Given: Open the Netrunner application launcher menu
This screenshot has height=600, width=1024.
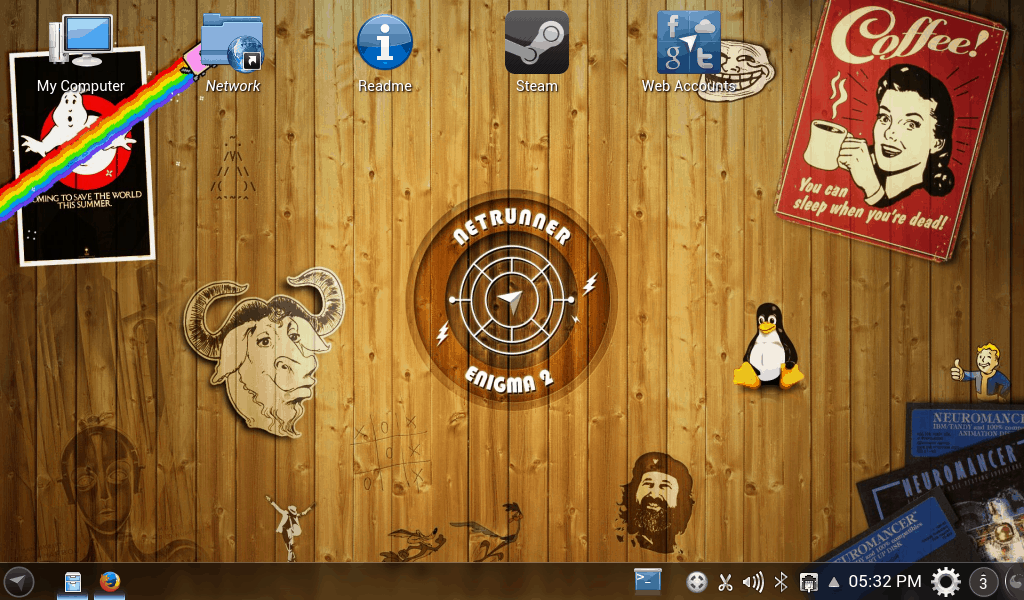Looking at the screenshot, I should click(x=19, y=581).
